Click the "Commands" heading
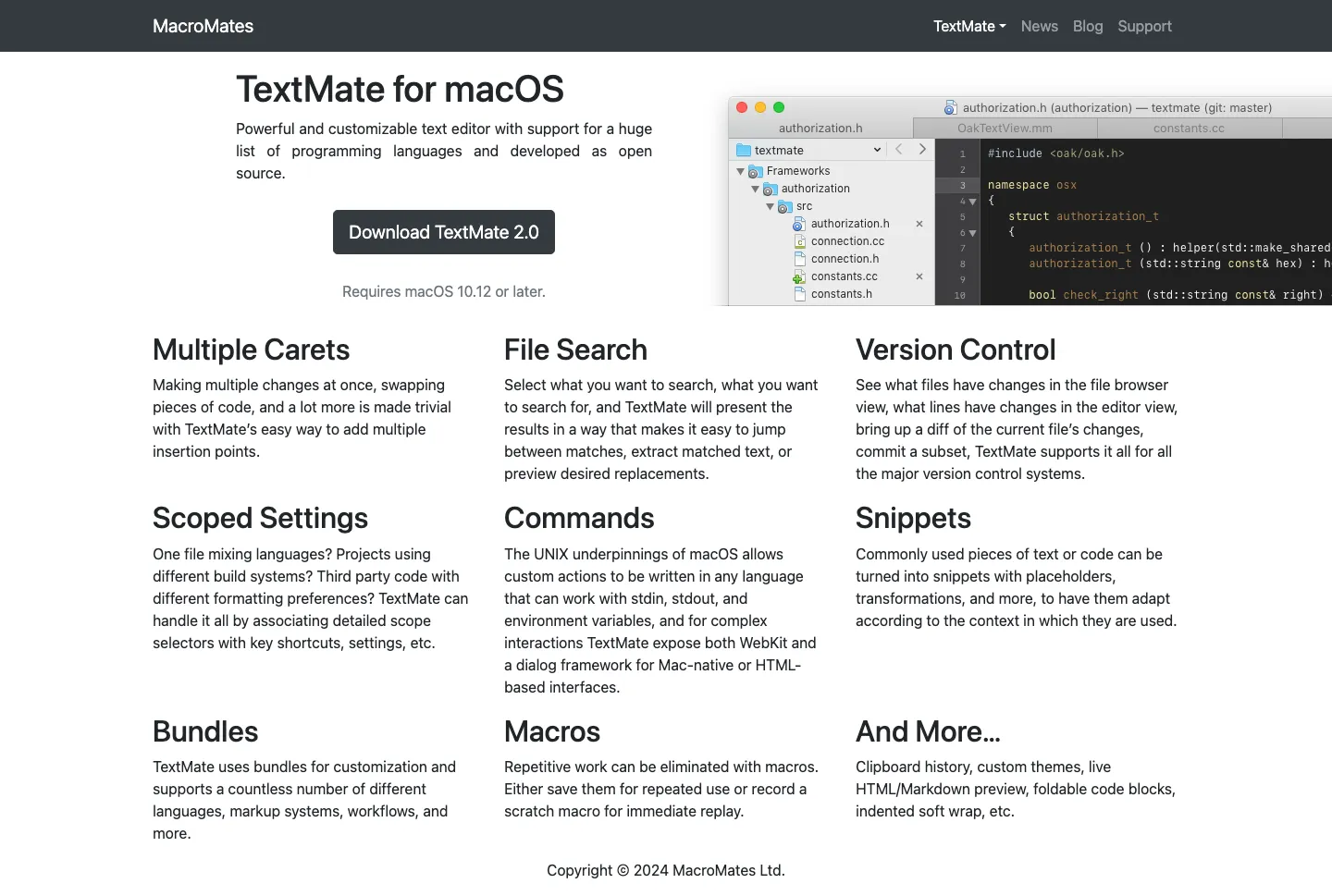Screen dimensions: 1332x896 click(579, 518)
